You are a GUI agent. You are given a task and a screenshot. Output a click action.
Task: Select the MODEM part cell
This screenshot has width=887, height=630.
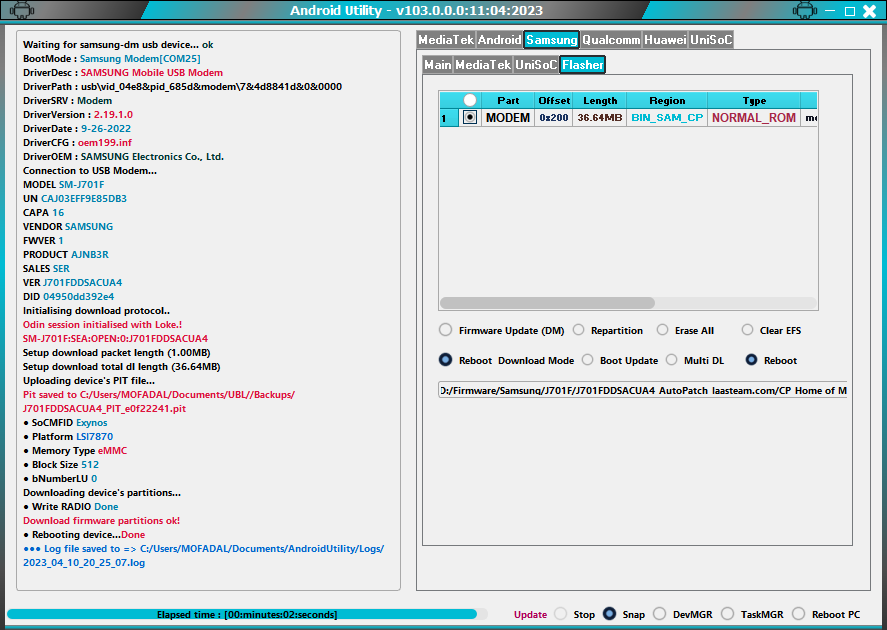point(508,118)
